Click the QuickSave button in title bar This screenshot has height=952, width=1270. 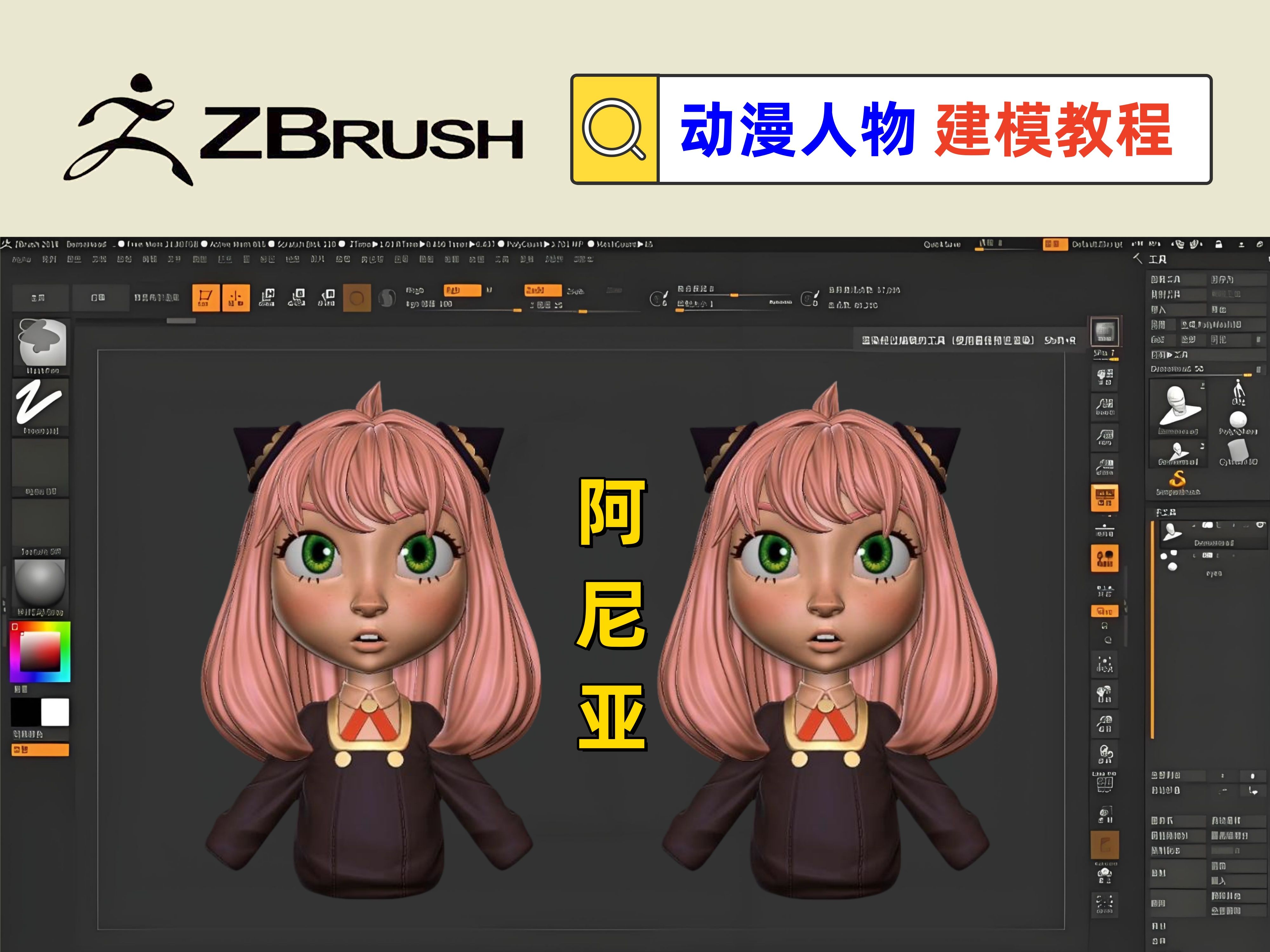[x=942, y=244]
